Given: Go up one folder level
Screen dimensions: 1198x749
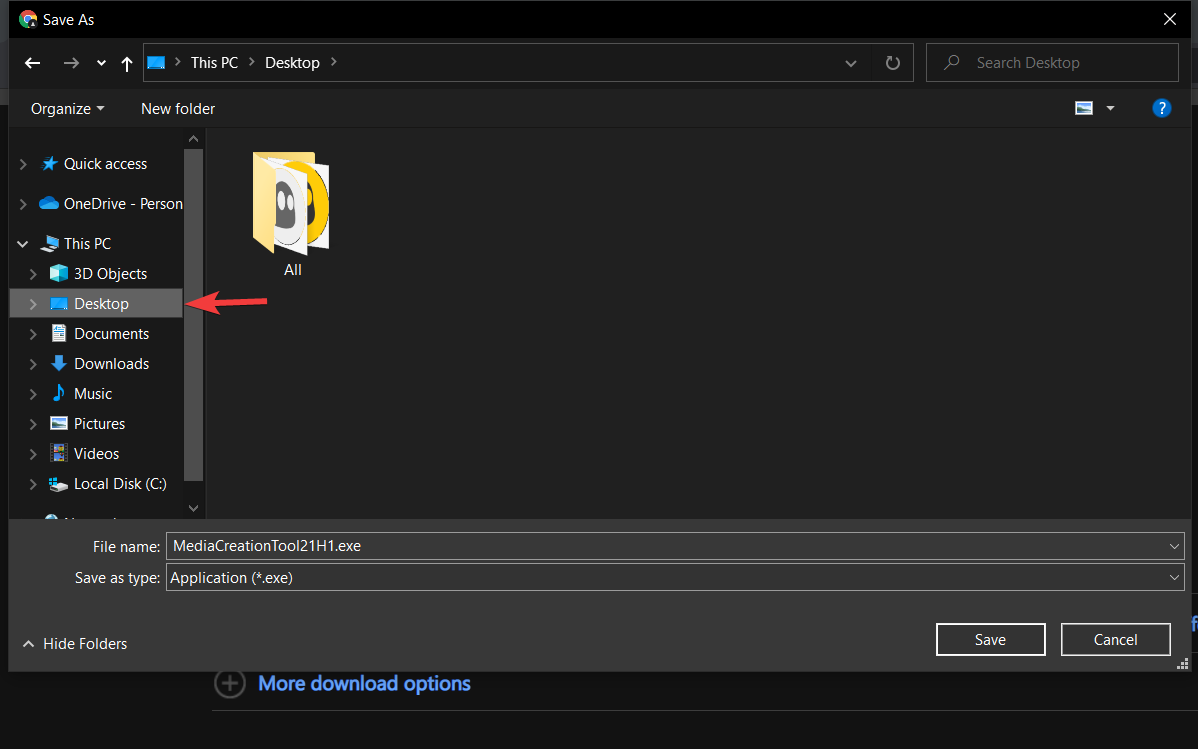Looking at the screenshot, I should pyautogui.click(x=127, y=63).
